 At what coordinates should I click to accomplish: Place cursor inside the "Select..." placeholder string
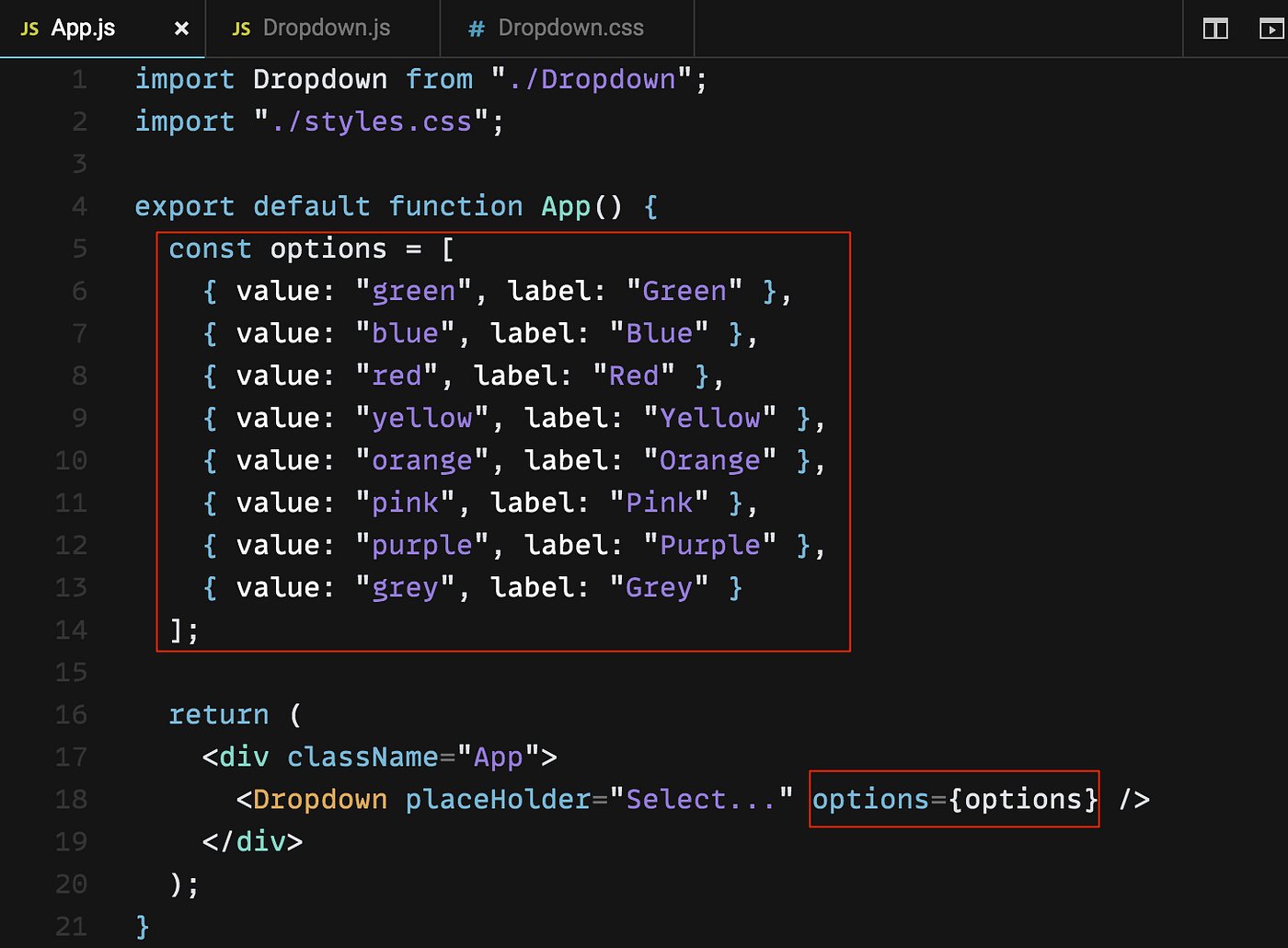click(702, 799)
